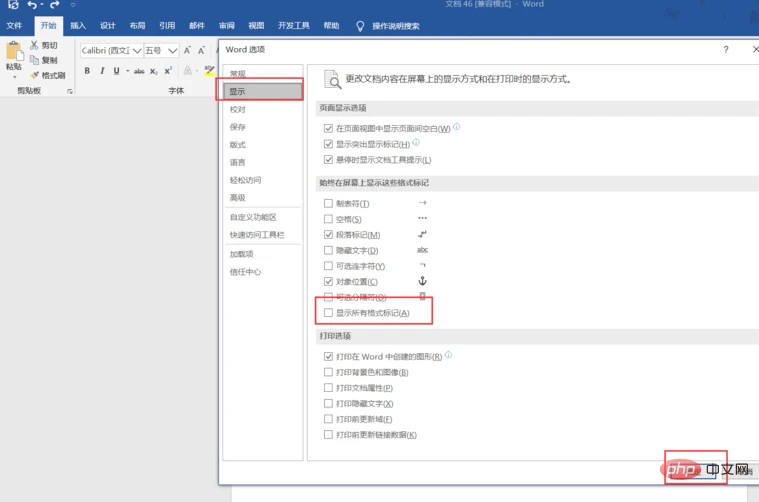Select the 自定义功能区 options category

[263, 217]
